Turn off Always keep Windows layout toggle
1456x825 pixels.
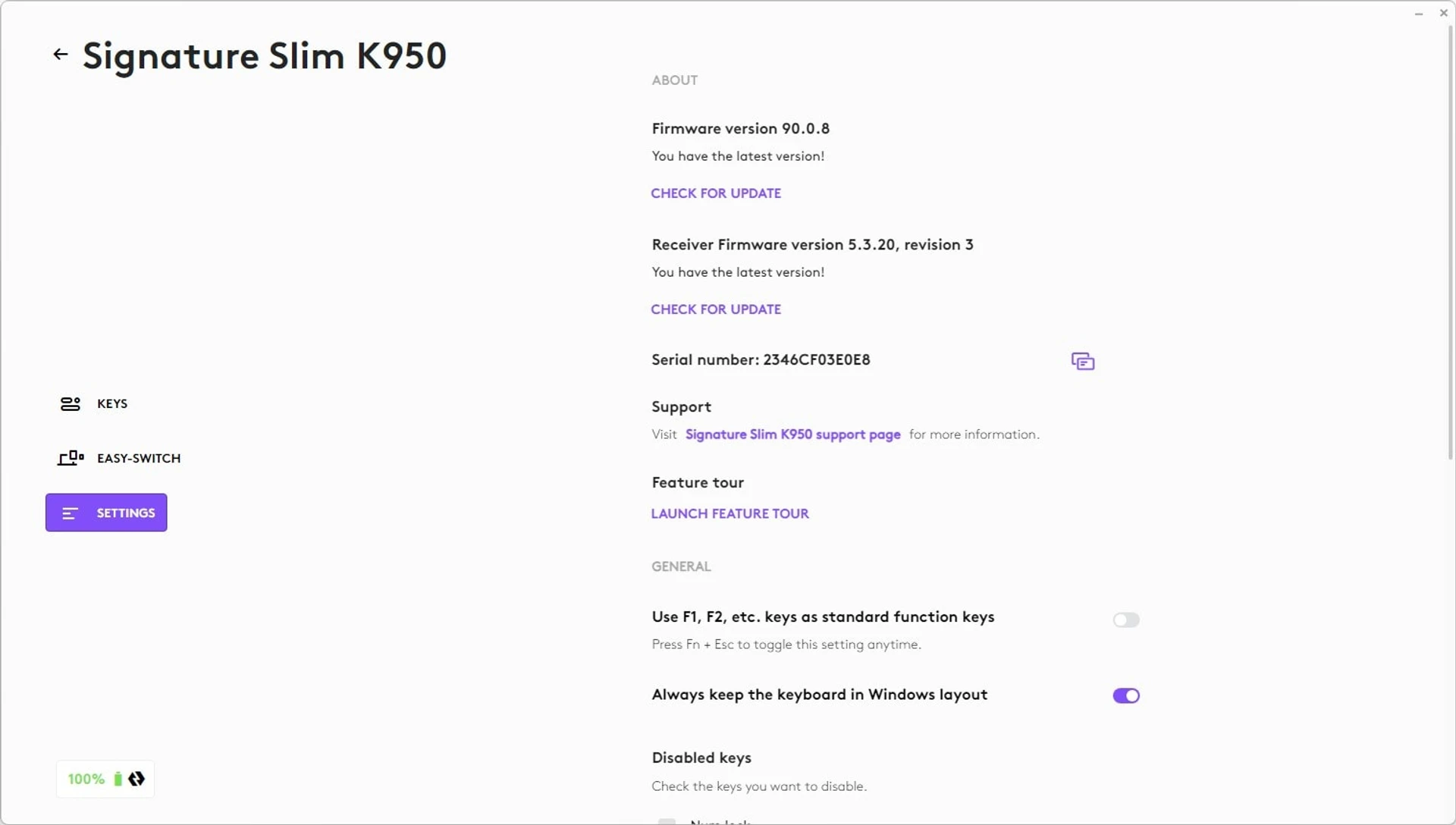[x=1126, y=696]
